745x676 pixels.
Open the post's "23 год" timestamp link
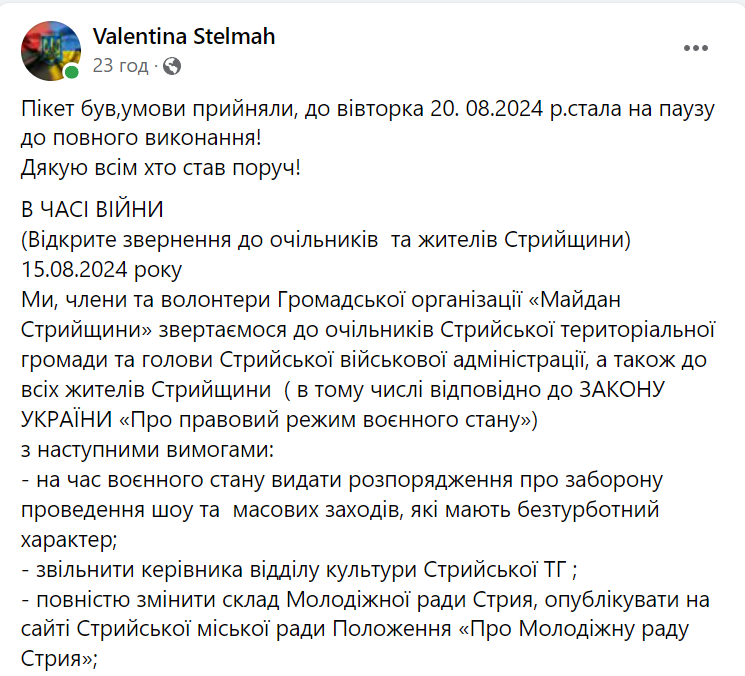[x=120, y=67]
